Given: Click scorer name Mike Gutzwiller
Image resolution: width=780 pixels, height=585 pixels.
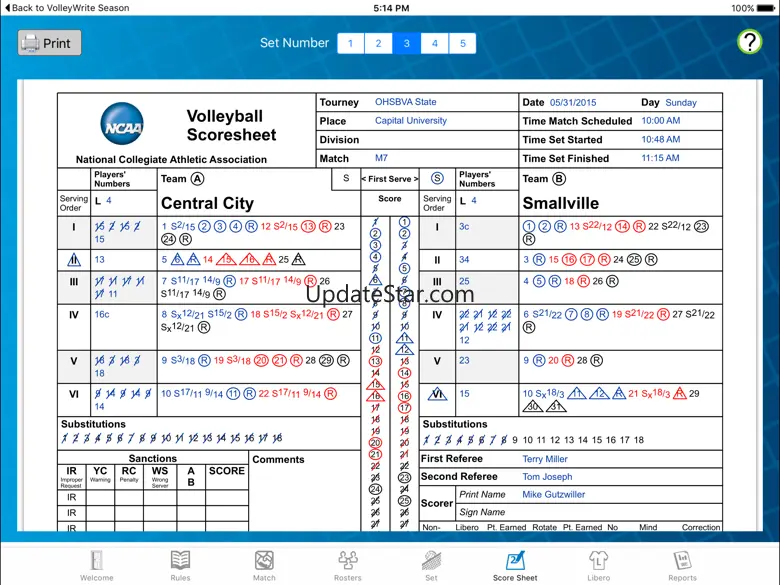Looking at the screenshot, I should point(554,494).
